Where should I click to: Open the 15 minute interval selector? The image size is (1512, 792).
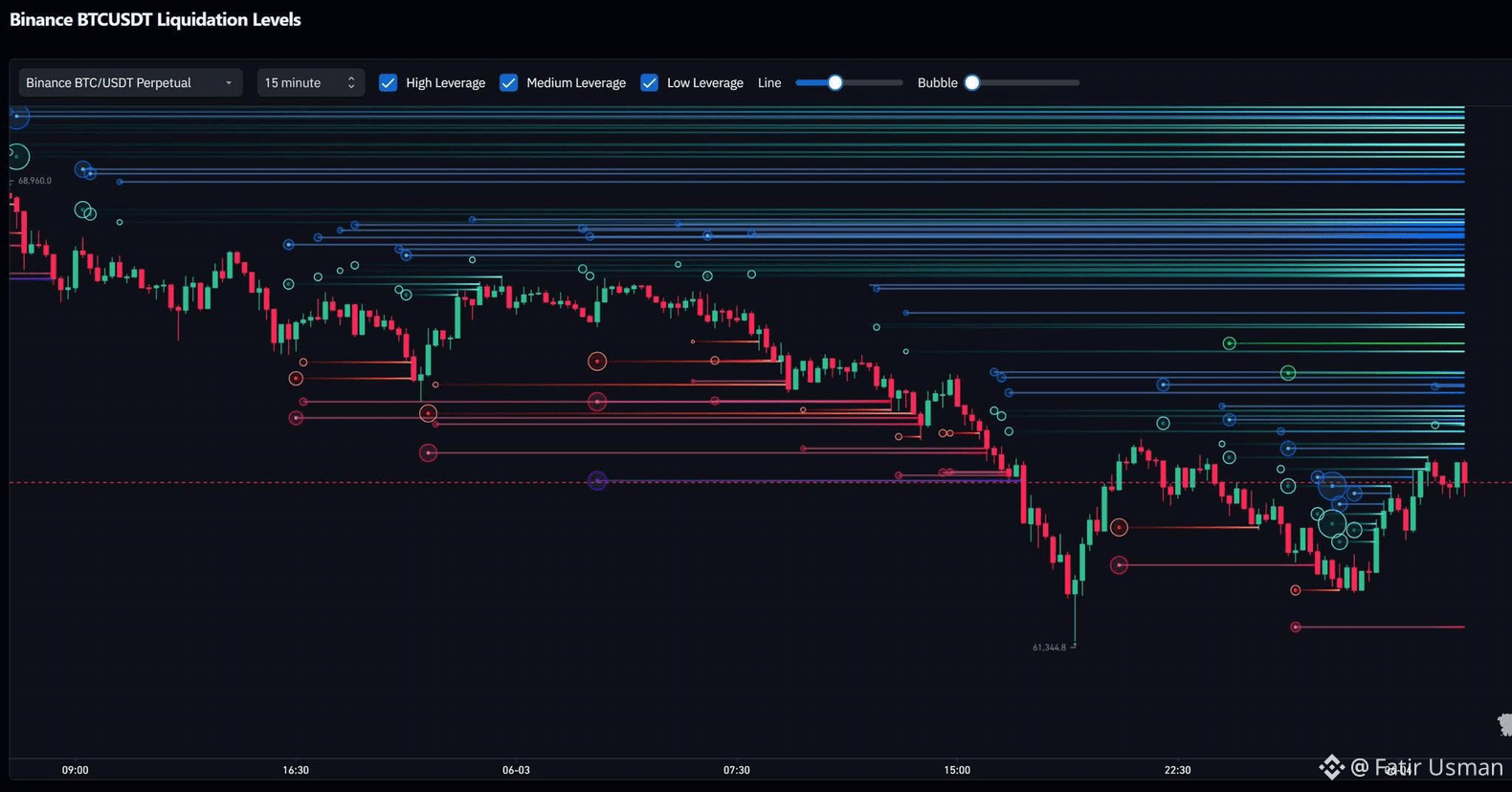click(310, 83)
